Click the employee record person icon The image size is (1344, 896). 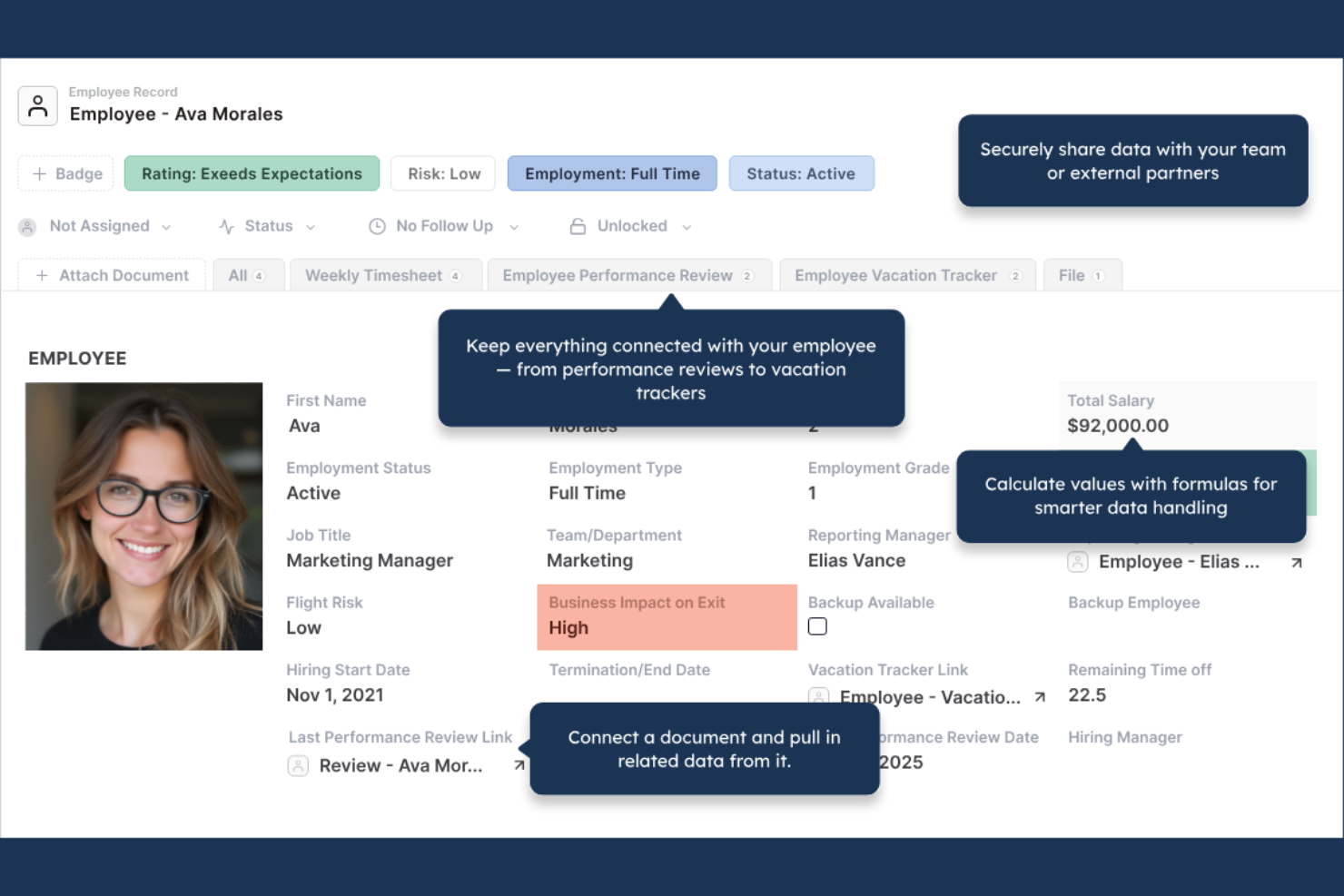(37, 106)
